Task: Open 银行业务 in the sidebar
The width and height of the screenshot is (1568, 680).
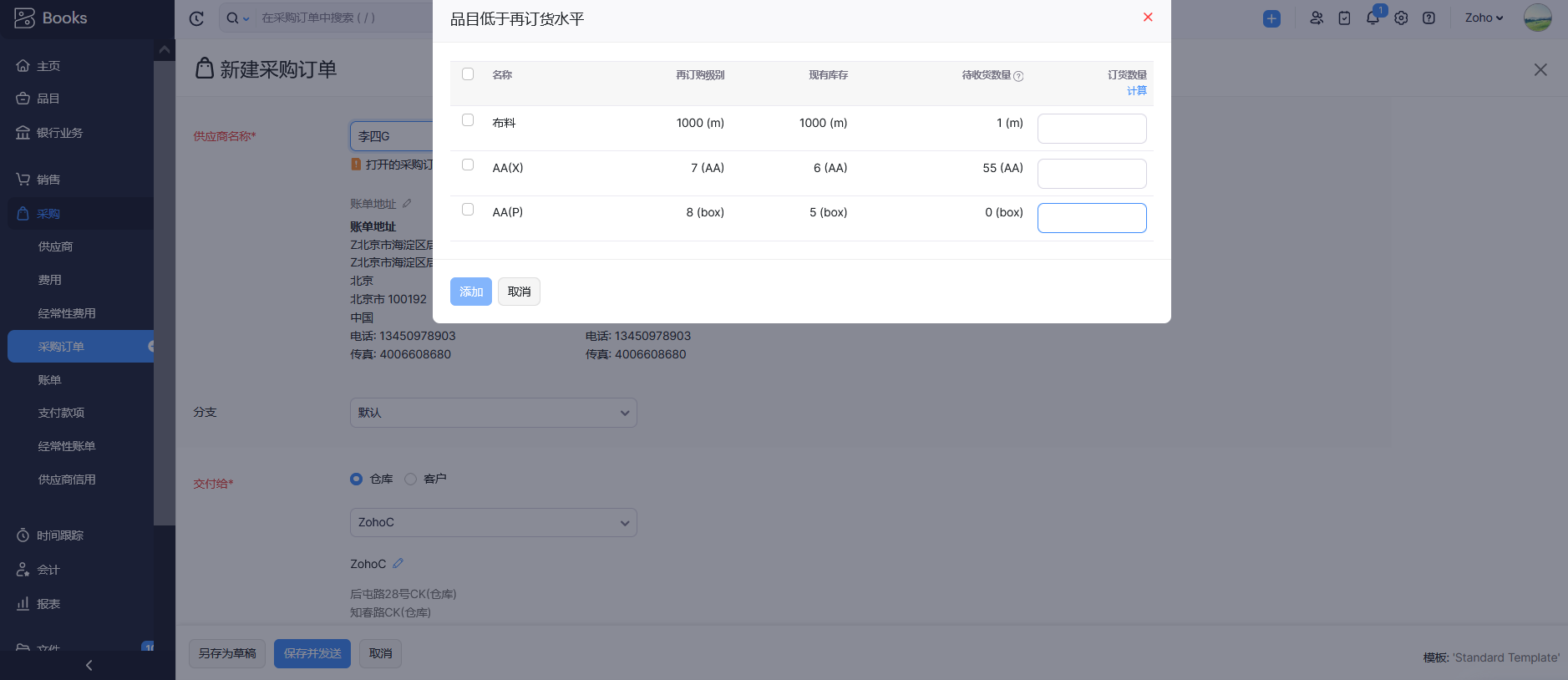Action: pyautogui.click(x=59, y=133)
